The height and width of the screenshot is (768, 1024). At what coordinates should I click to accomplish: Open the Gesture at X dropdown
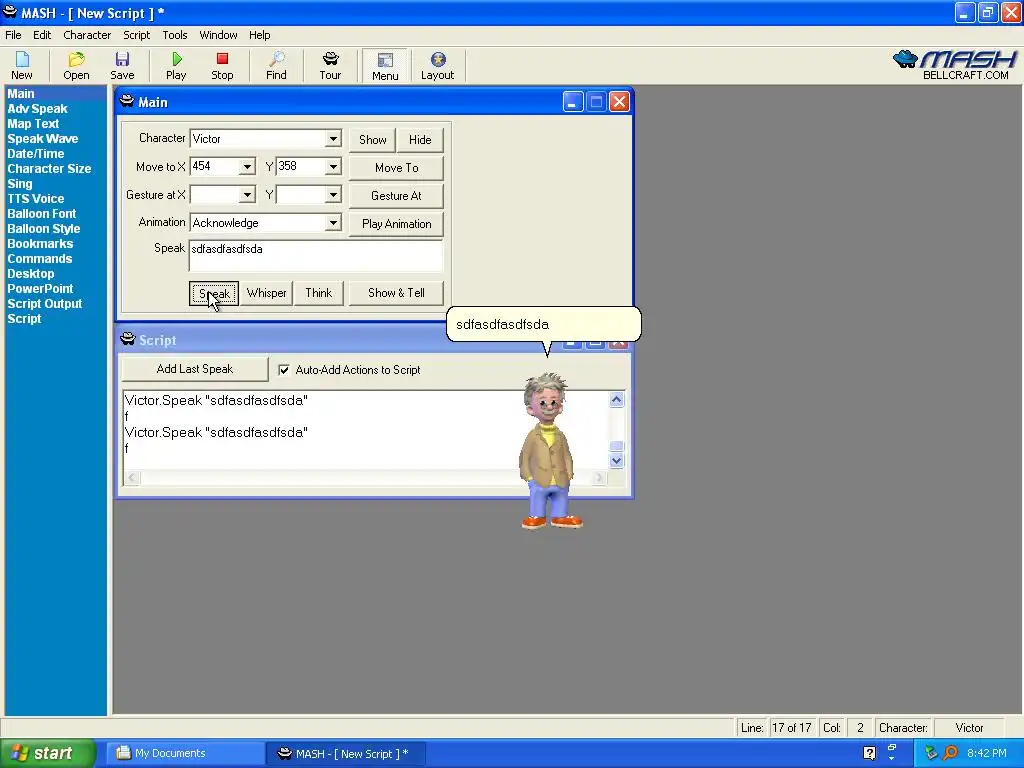tap(247, 195)
